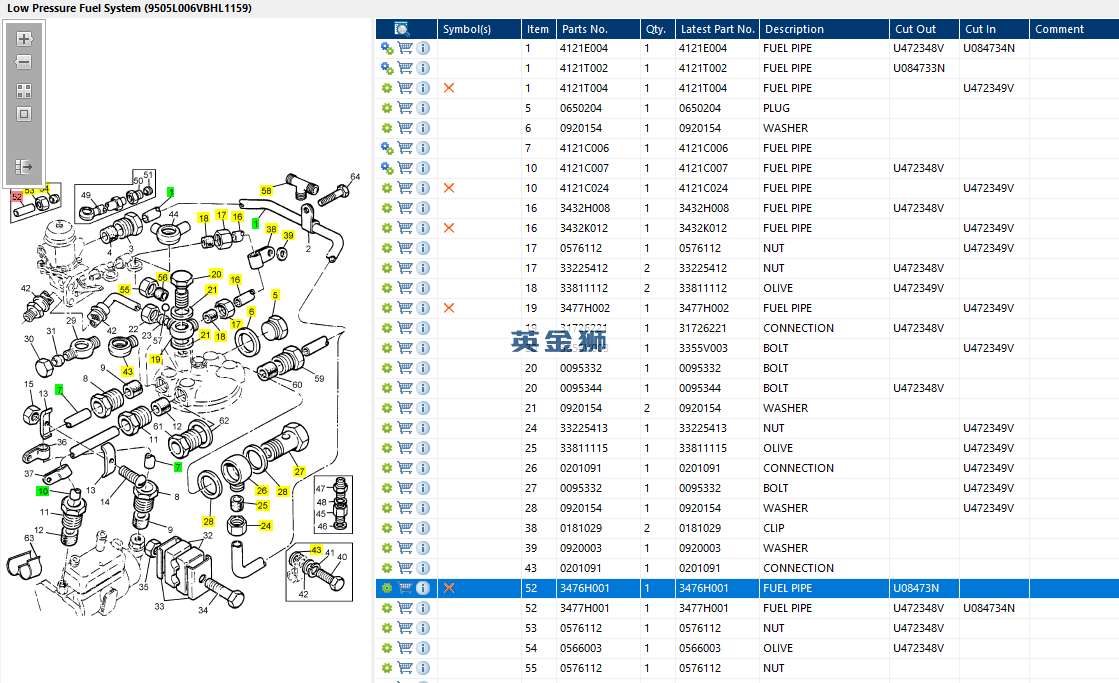Click diagram hotspot 39
Screen dimensions: 1119x683
[288, 235]
